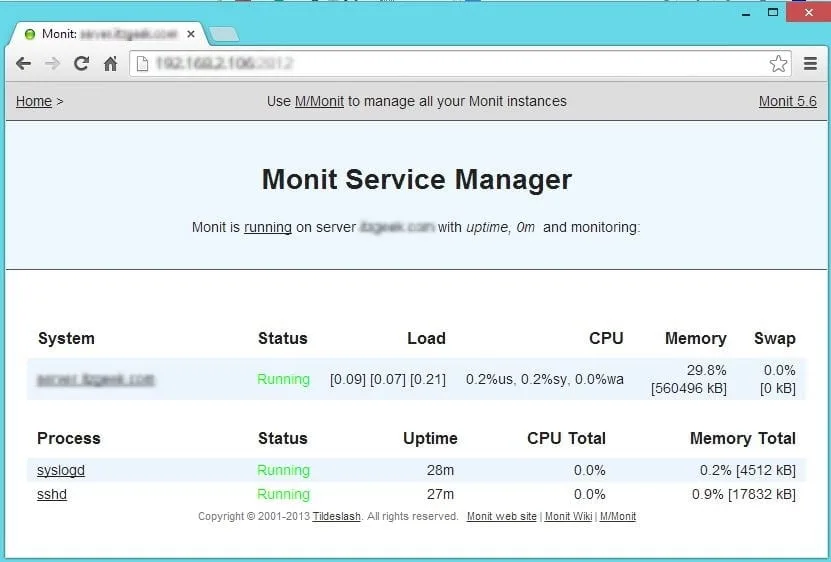Close the Monit browser tab
Viewport: 831px width, 562px height.
click(x=191, y=34)
